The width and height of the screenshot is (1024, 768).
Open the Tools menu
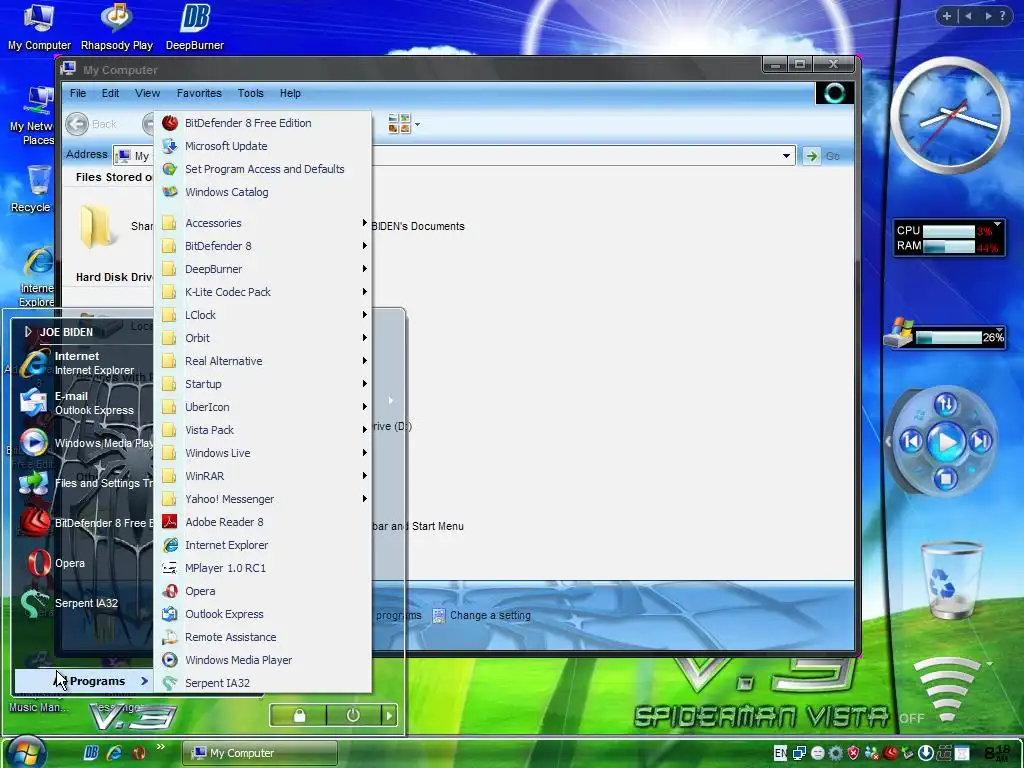(x=250, y=93)
